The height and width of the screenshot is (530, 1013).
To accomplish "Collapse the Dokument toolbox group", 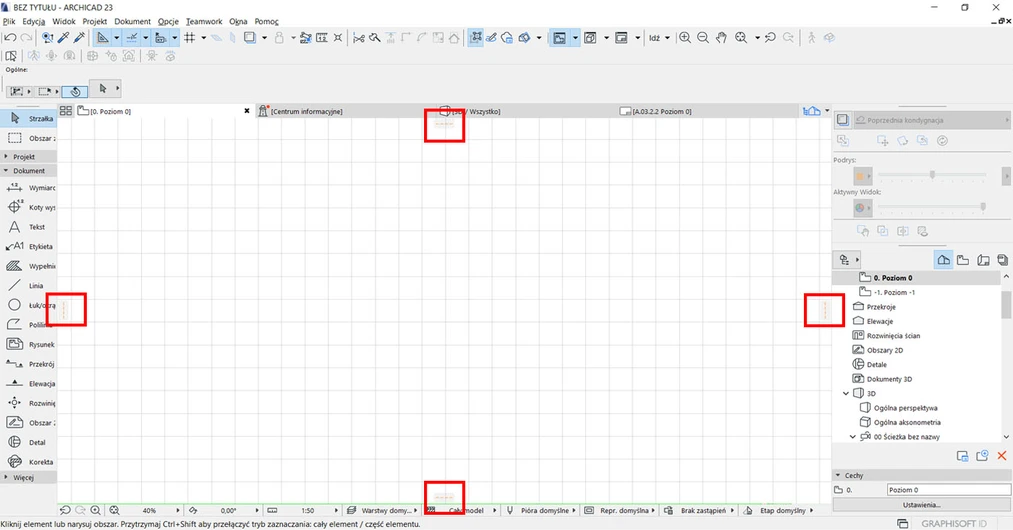I will (x=28, y=171).
